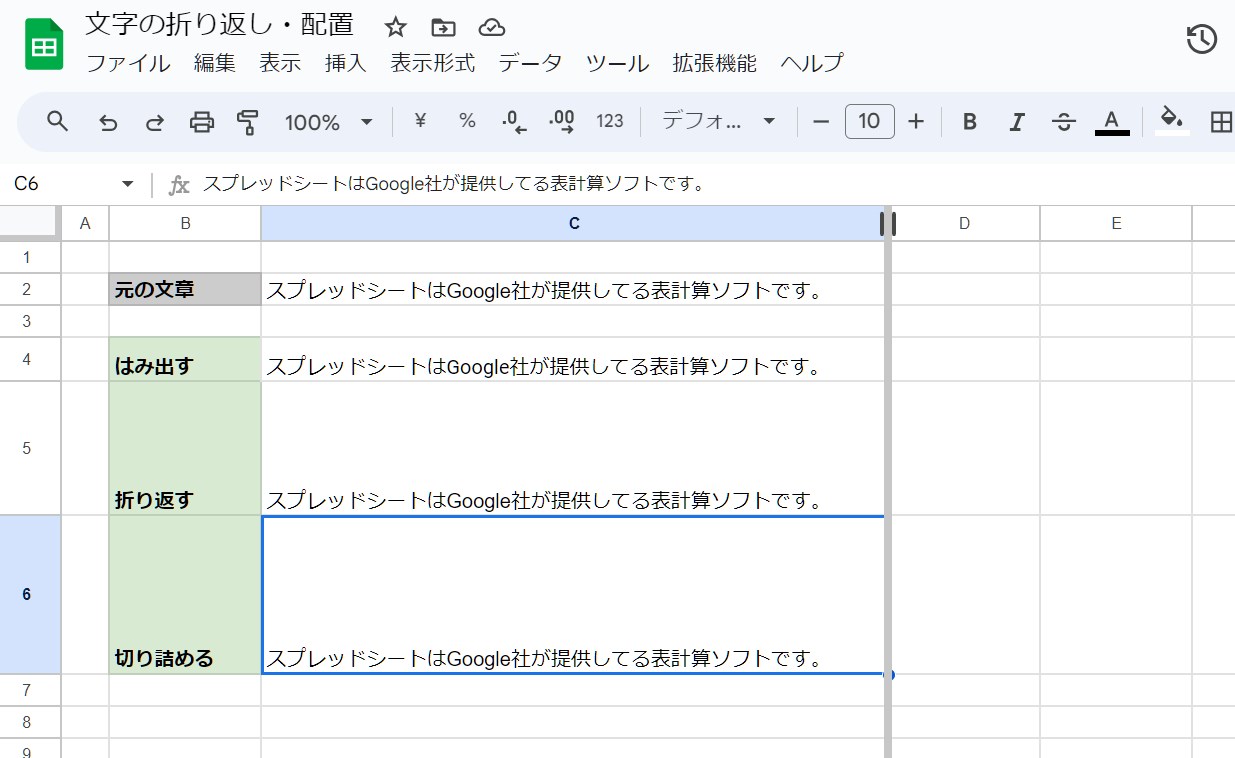This screenshot has height=758, width=1235.
Task: Redo the last action
Action: pos(155,121)
